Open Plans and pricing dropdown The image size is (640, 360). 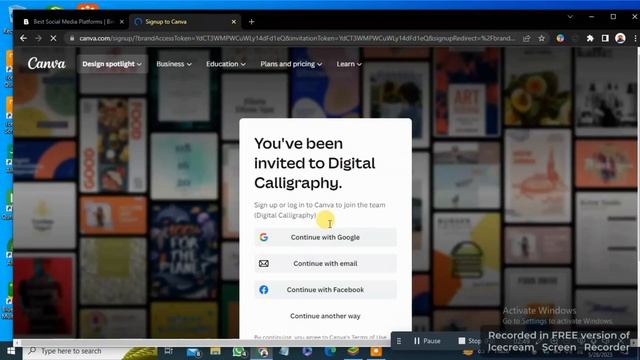pos(291,64)
